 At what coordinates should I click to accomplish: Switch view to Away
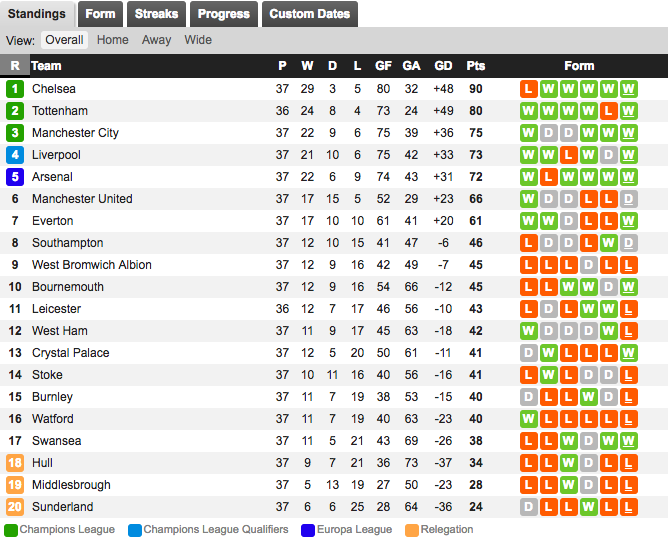pos(156,40)
